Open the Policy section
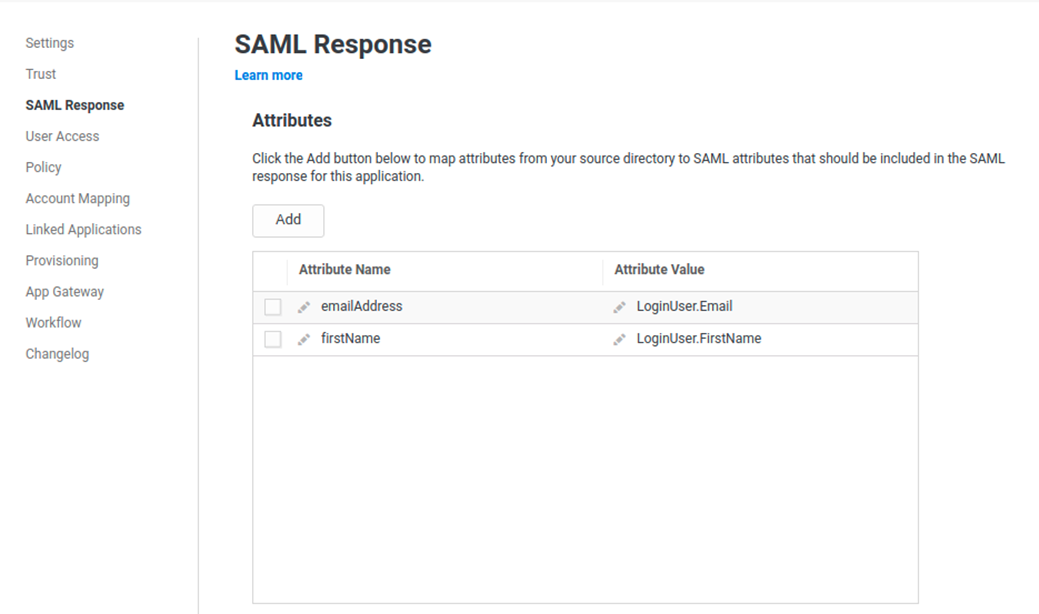1039x614 pixels. tap(43, 167)
